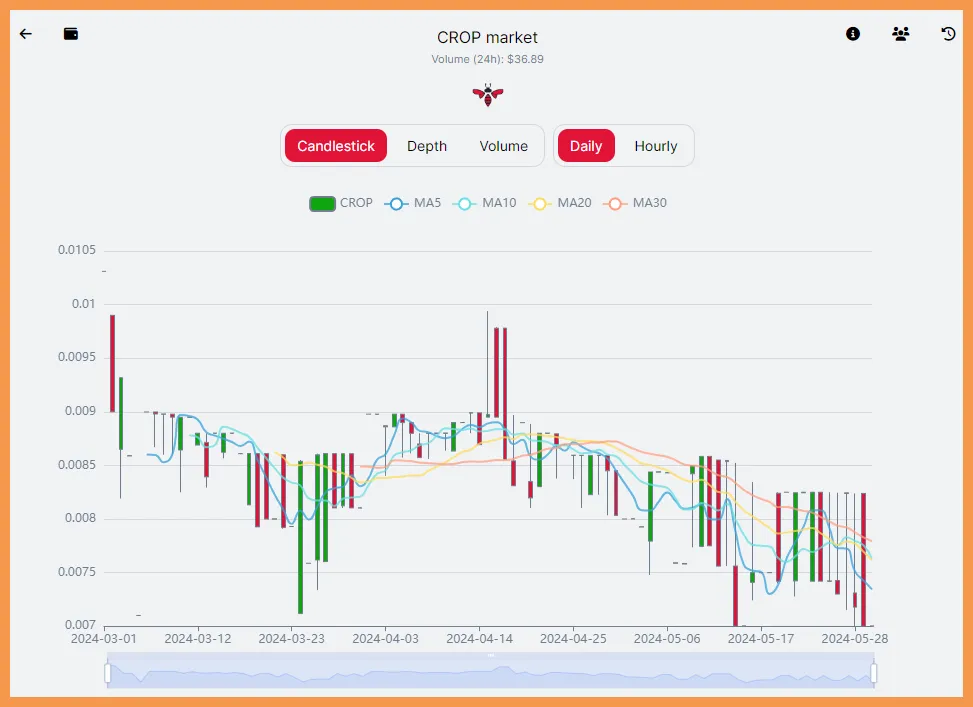Viewport: 973px width, 707px height.
Task: Click the 2024-05-17 date axis label
Action: coord(761,639)
